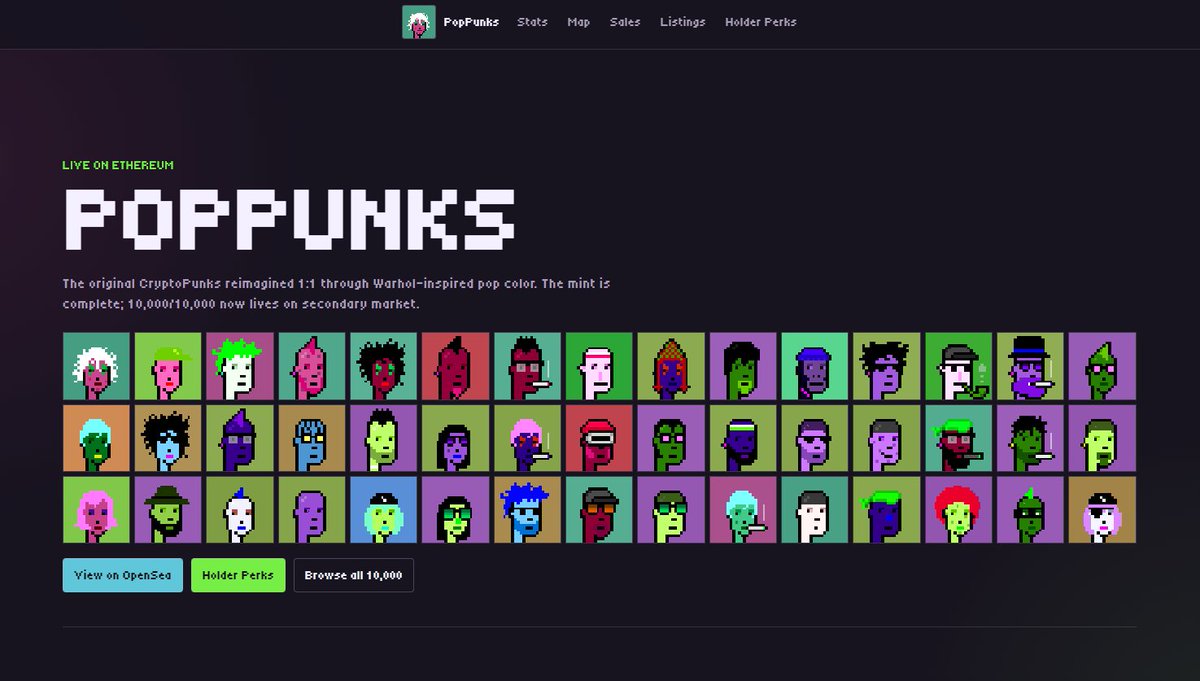Select purple punk with long black hair

[455, 438]
